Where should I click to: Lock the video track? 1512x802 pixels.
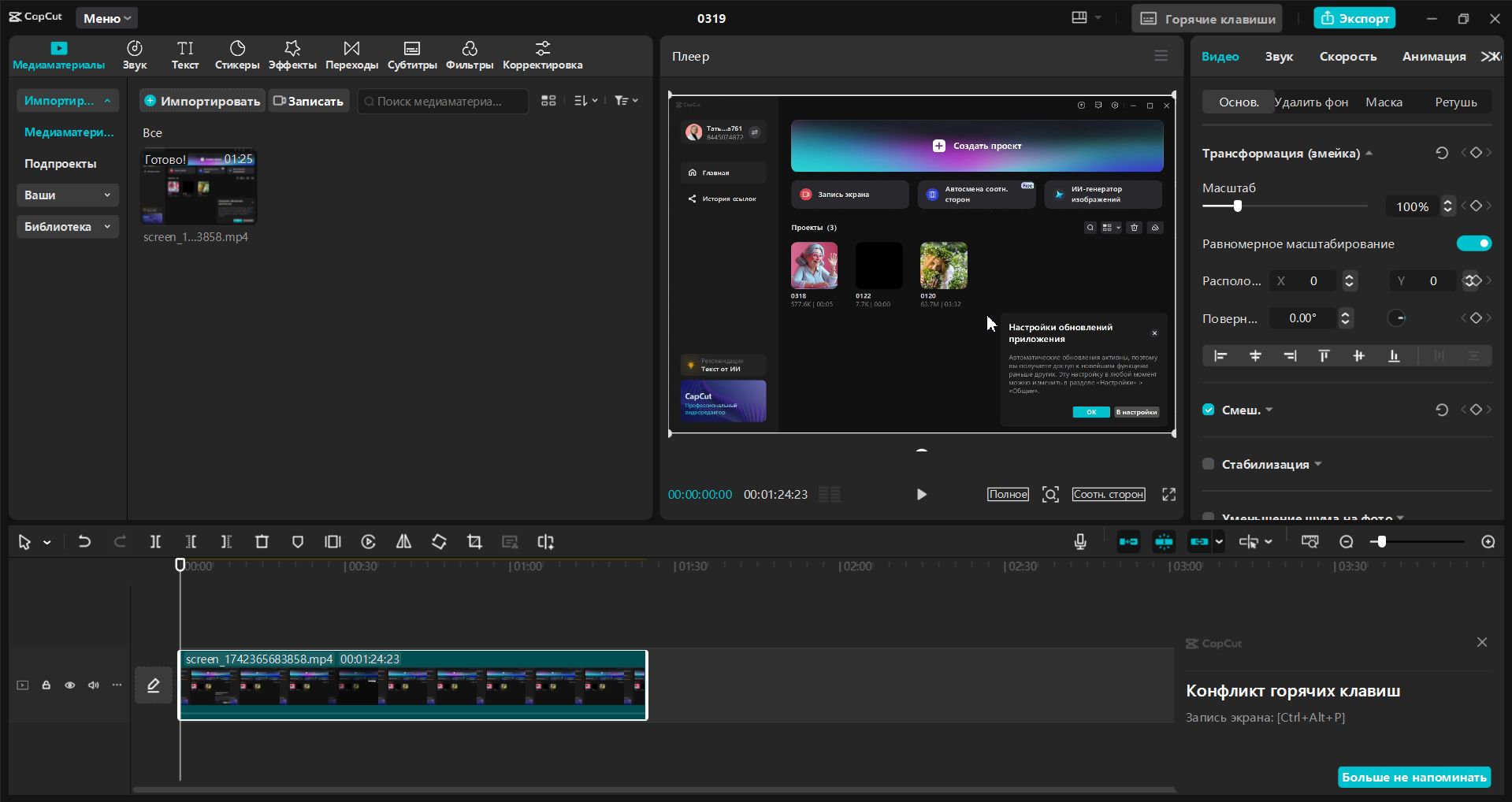tap(46, 685)
